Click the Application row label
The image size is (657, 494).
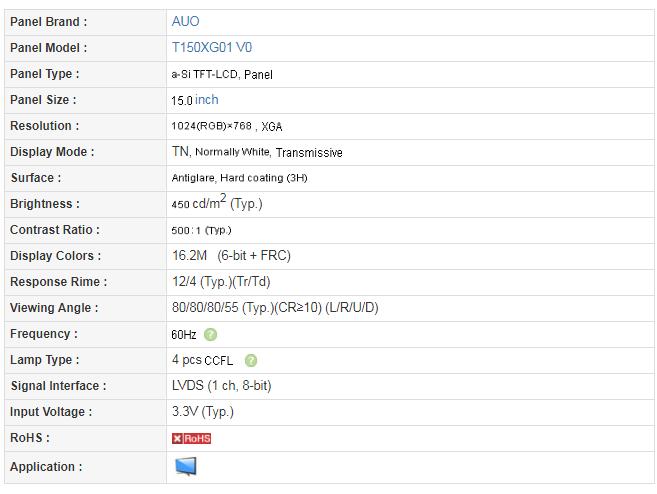(46, 467)
